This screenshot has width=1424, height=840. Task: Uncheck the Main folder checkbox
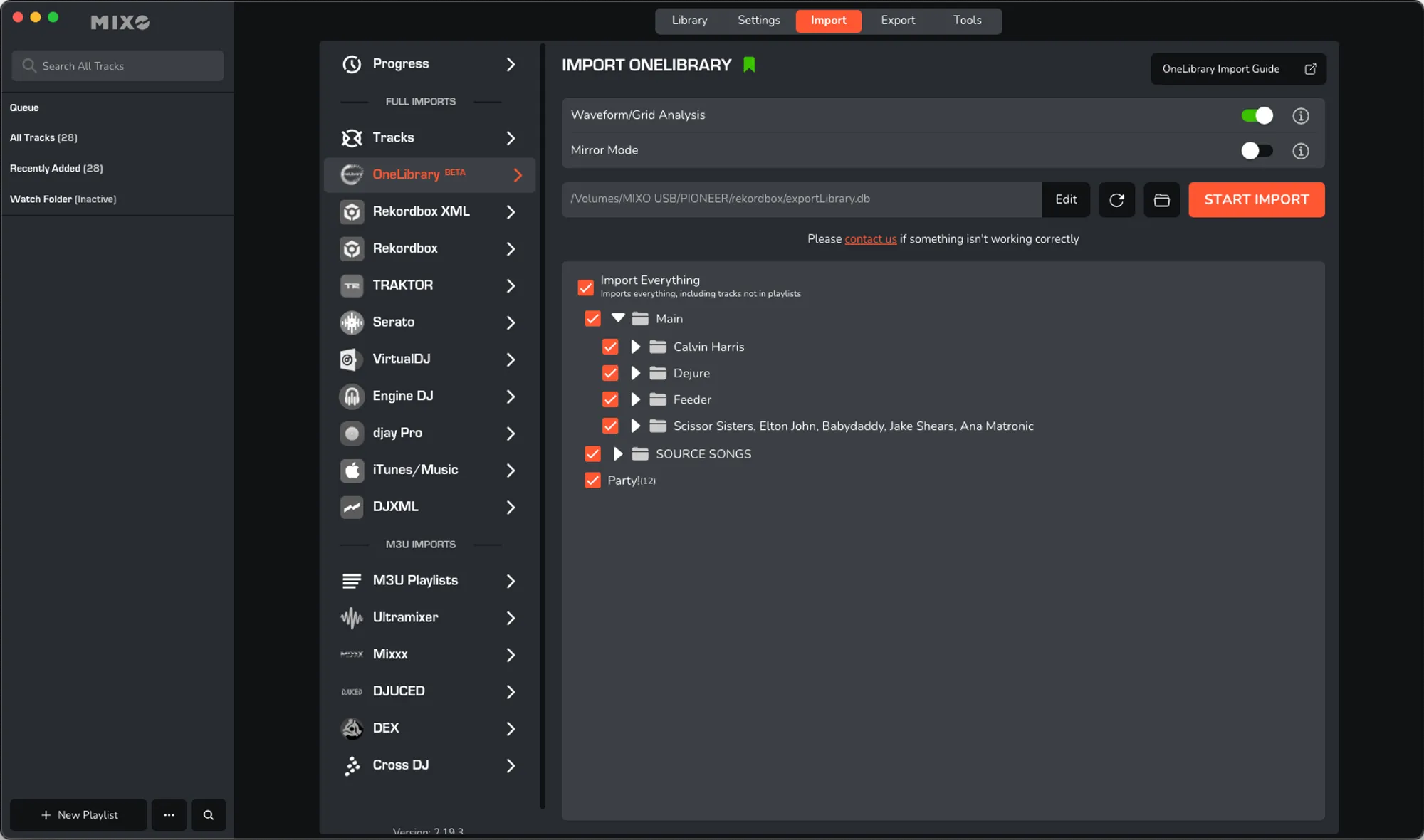click(x=592, y=319)
